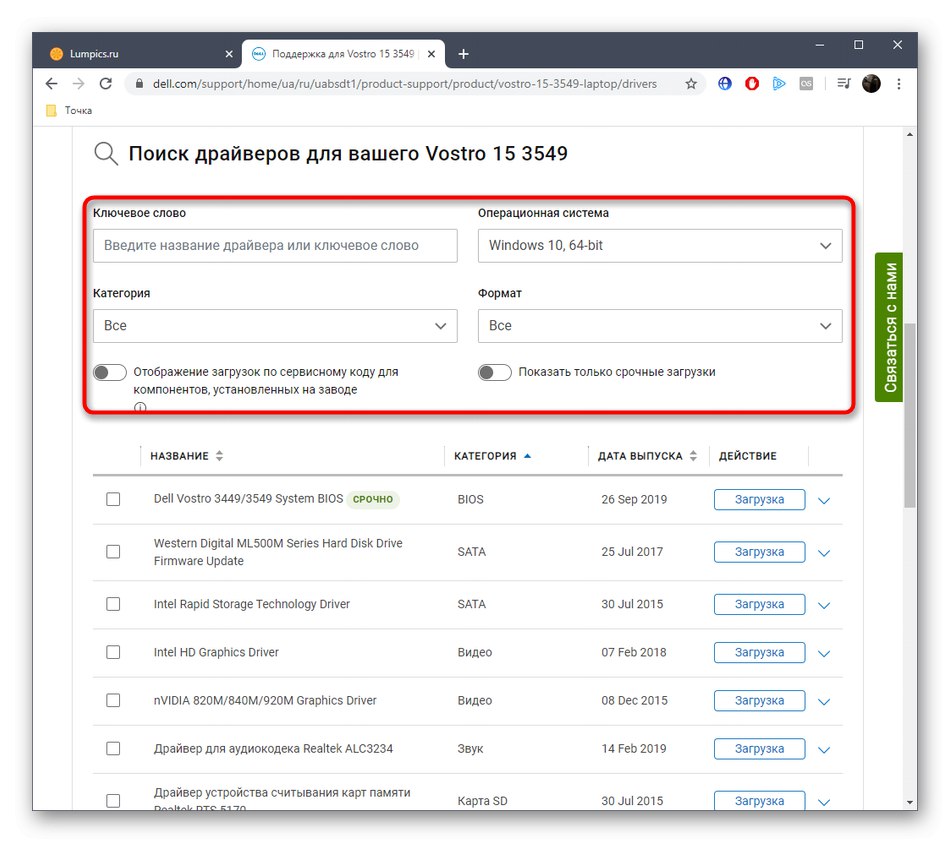This screenshot has width=950, height=843.
Task: Click the browser forward arrow
Action: pos(78,84)
